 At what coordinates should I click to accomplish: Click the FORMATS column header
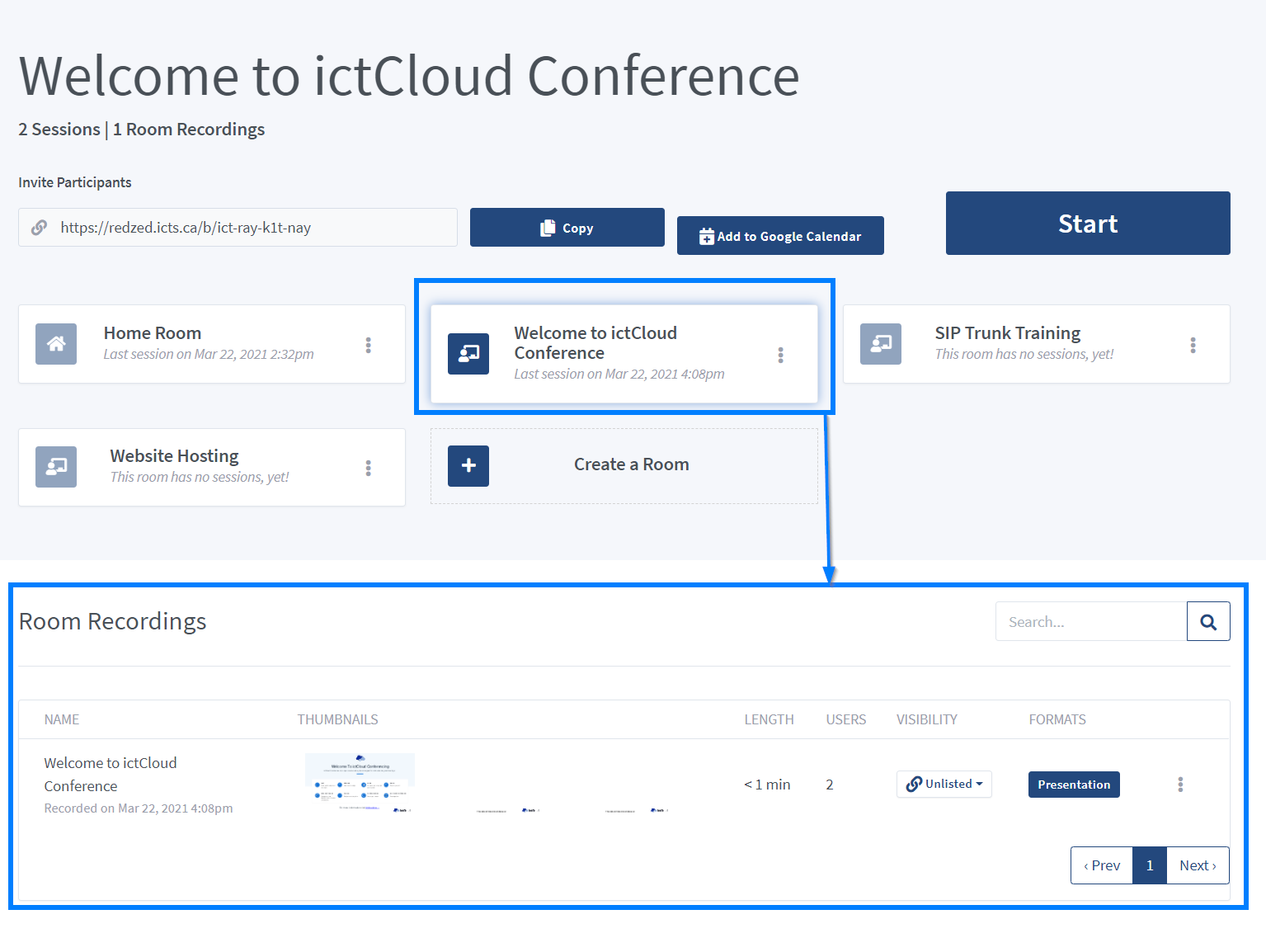click(1057, 719)
